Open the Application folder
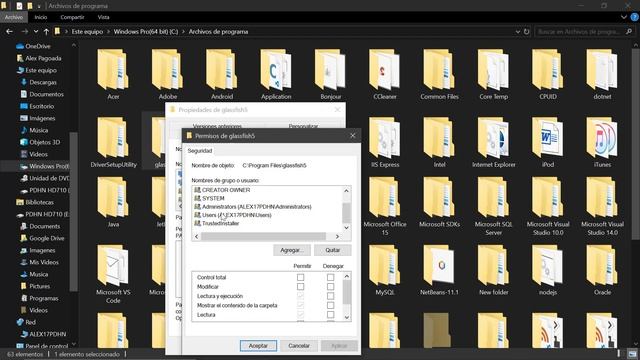The width and height of the screenshot is (640, 360). point(276,74)
